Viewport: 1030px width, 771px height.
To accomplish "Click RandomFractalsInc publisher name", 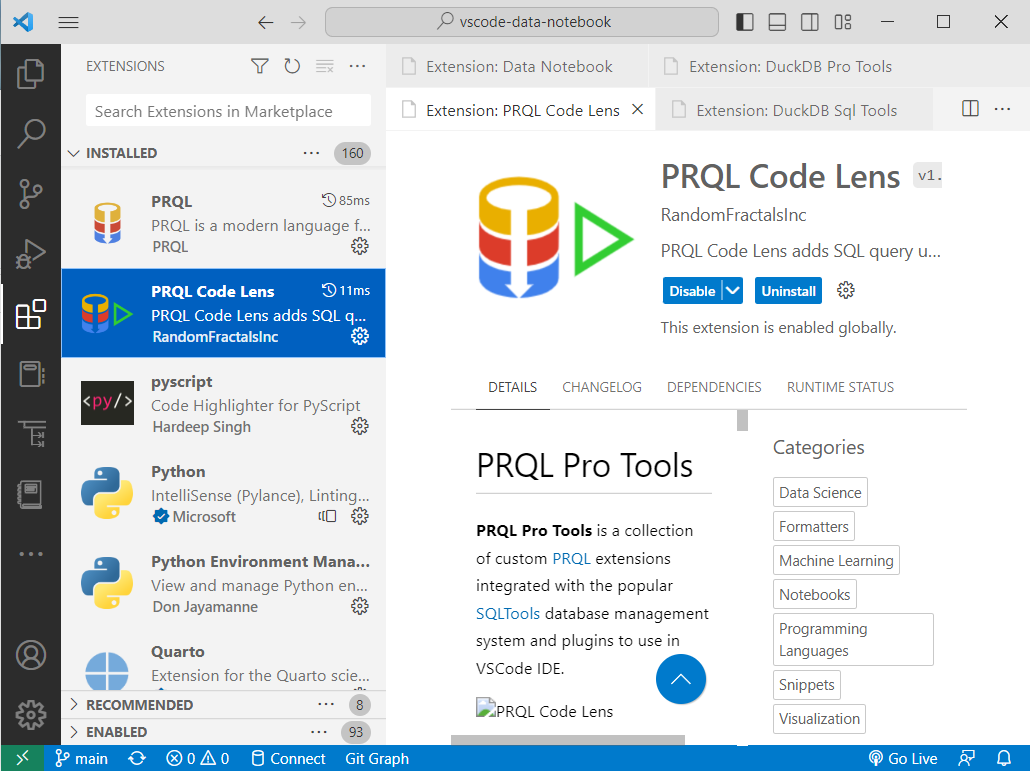I will coord(733,215).
